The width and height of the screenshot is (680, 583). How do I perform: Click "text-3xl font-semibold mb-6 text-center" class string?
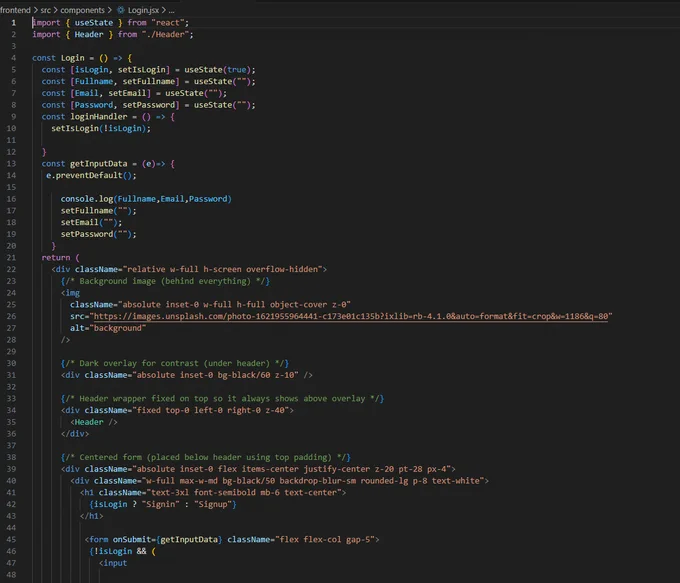(x=244, y=492)
